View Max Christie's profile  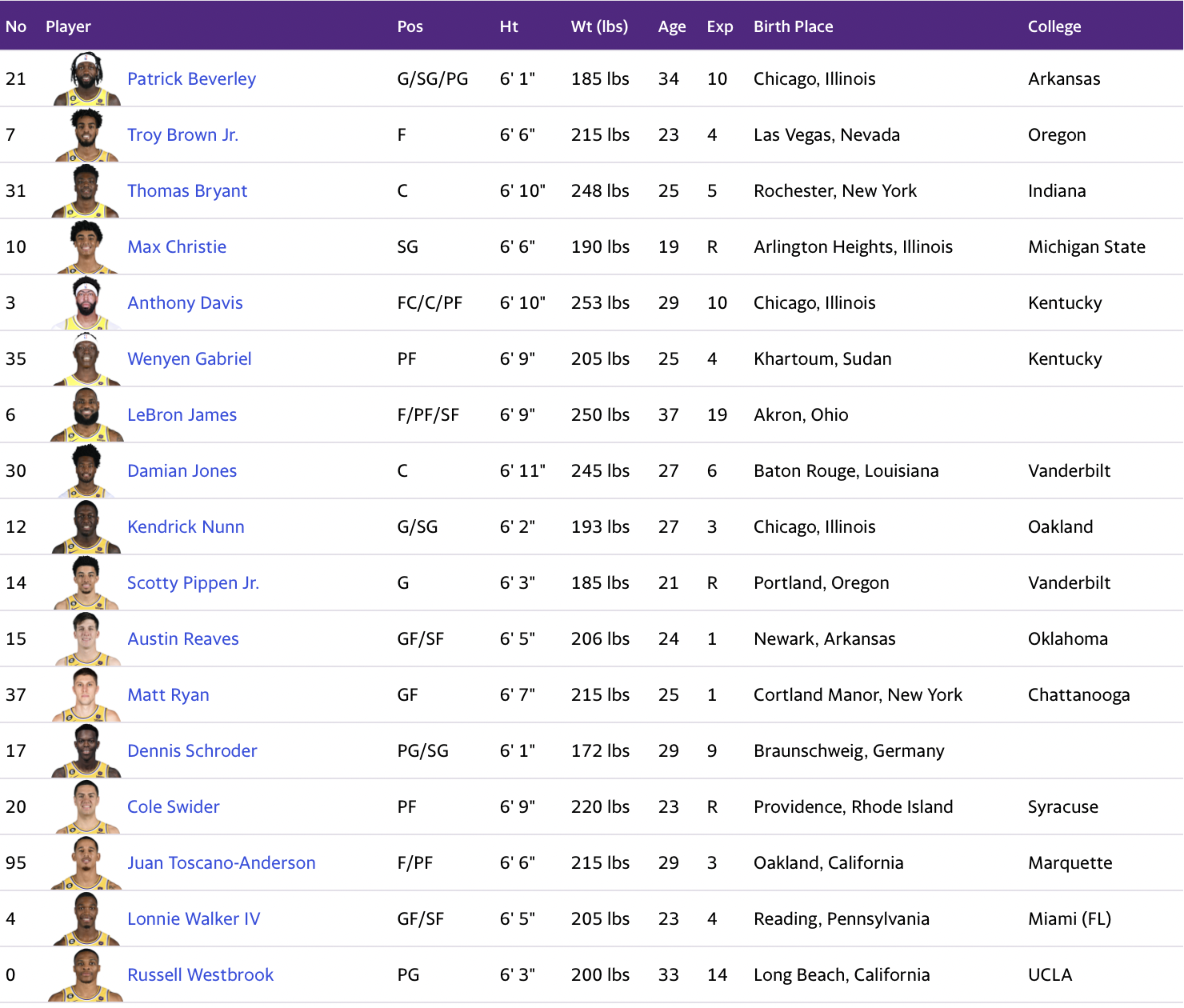pos(177,246)
